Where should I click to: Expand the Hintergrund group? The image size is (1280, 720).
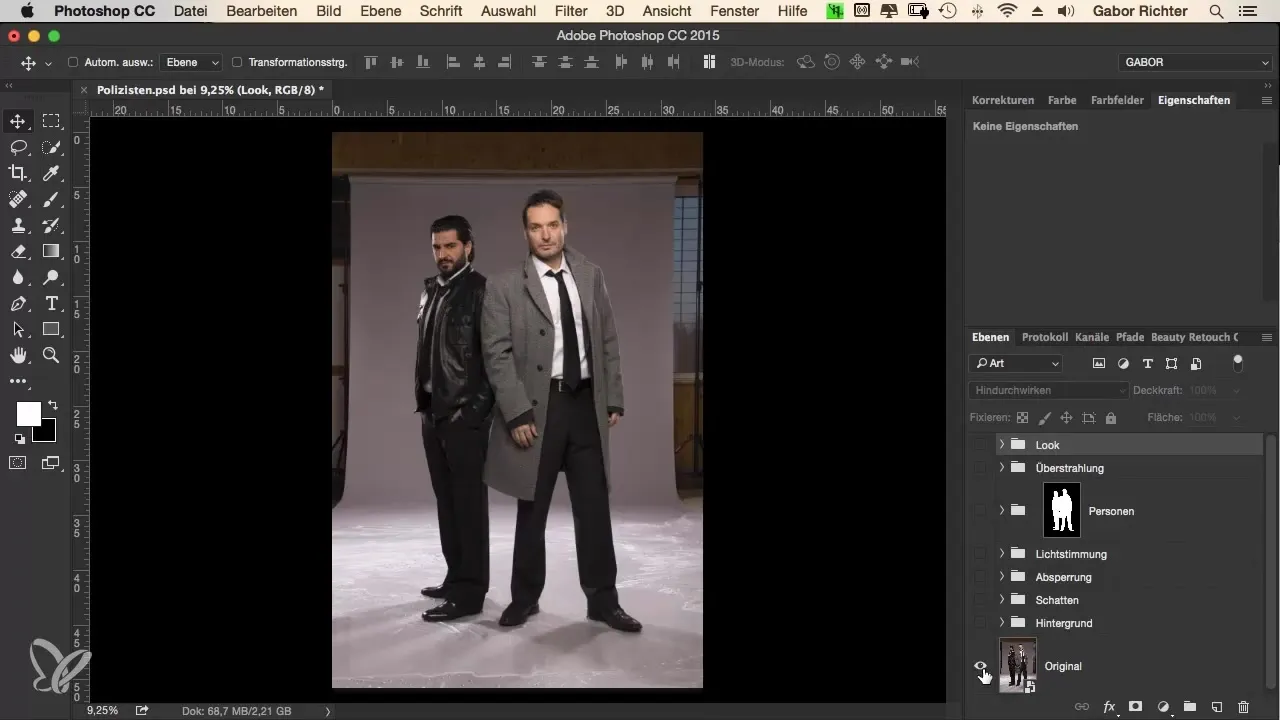click(1001, 622)
